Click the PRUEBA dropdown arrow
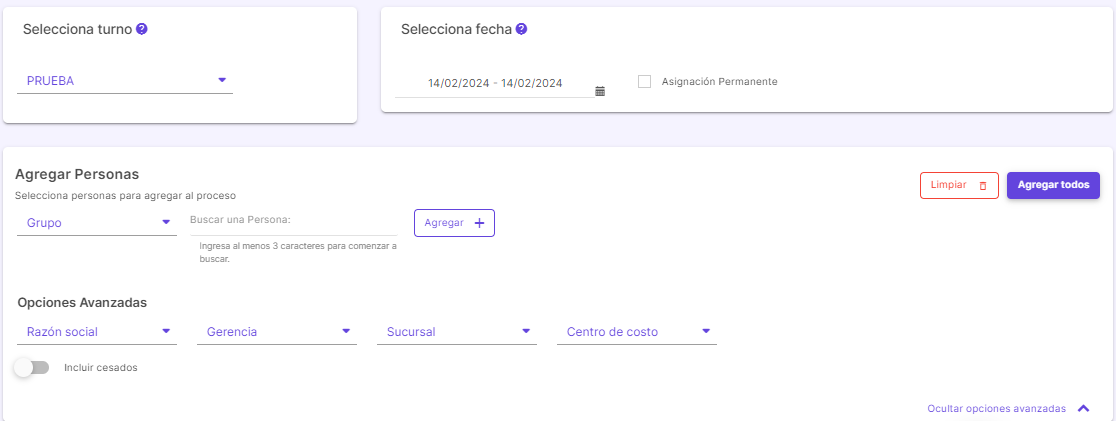 click(x=222, y=80)
